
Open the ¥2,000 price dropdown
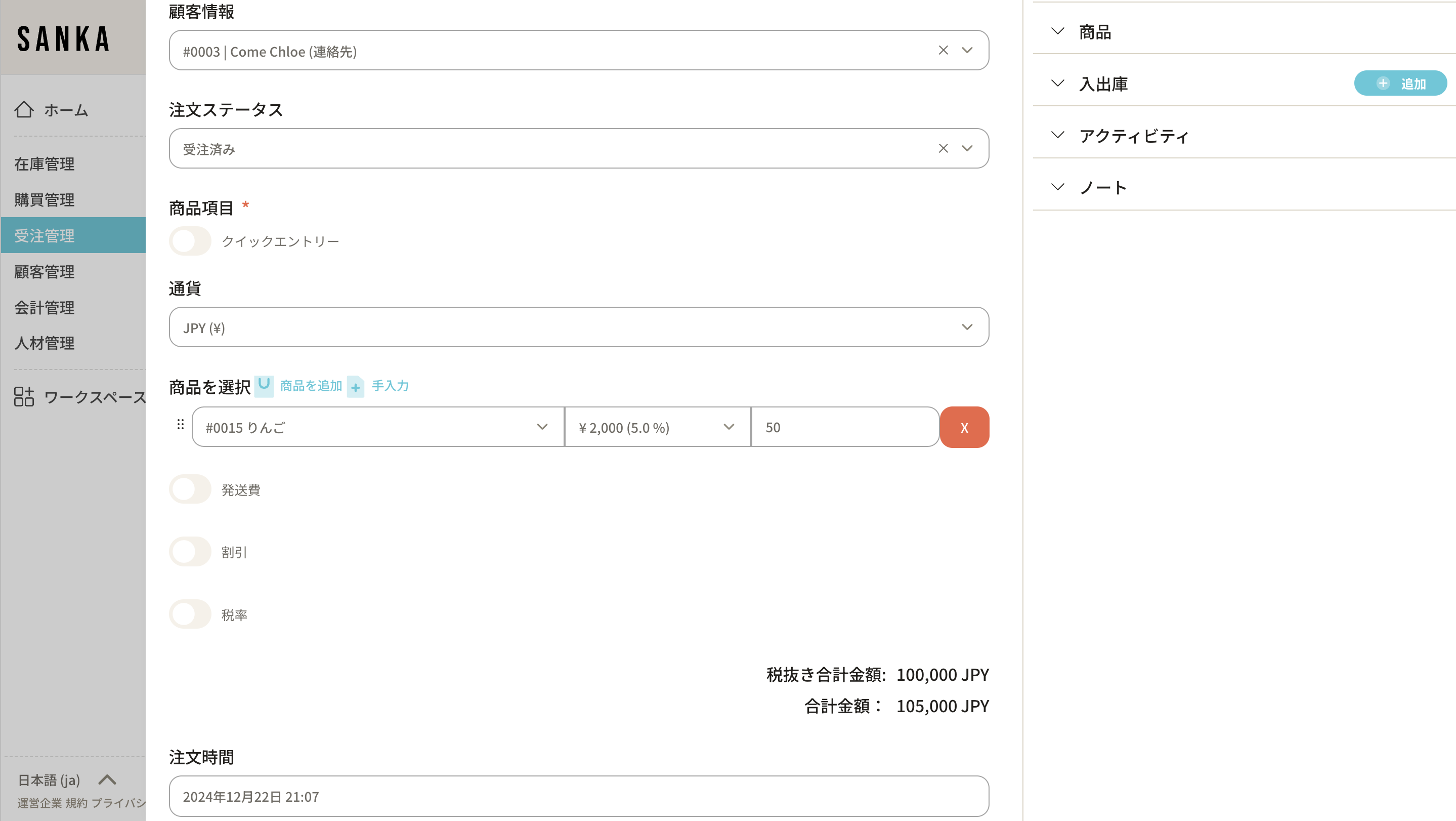pos(657,428)
